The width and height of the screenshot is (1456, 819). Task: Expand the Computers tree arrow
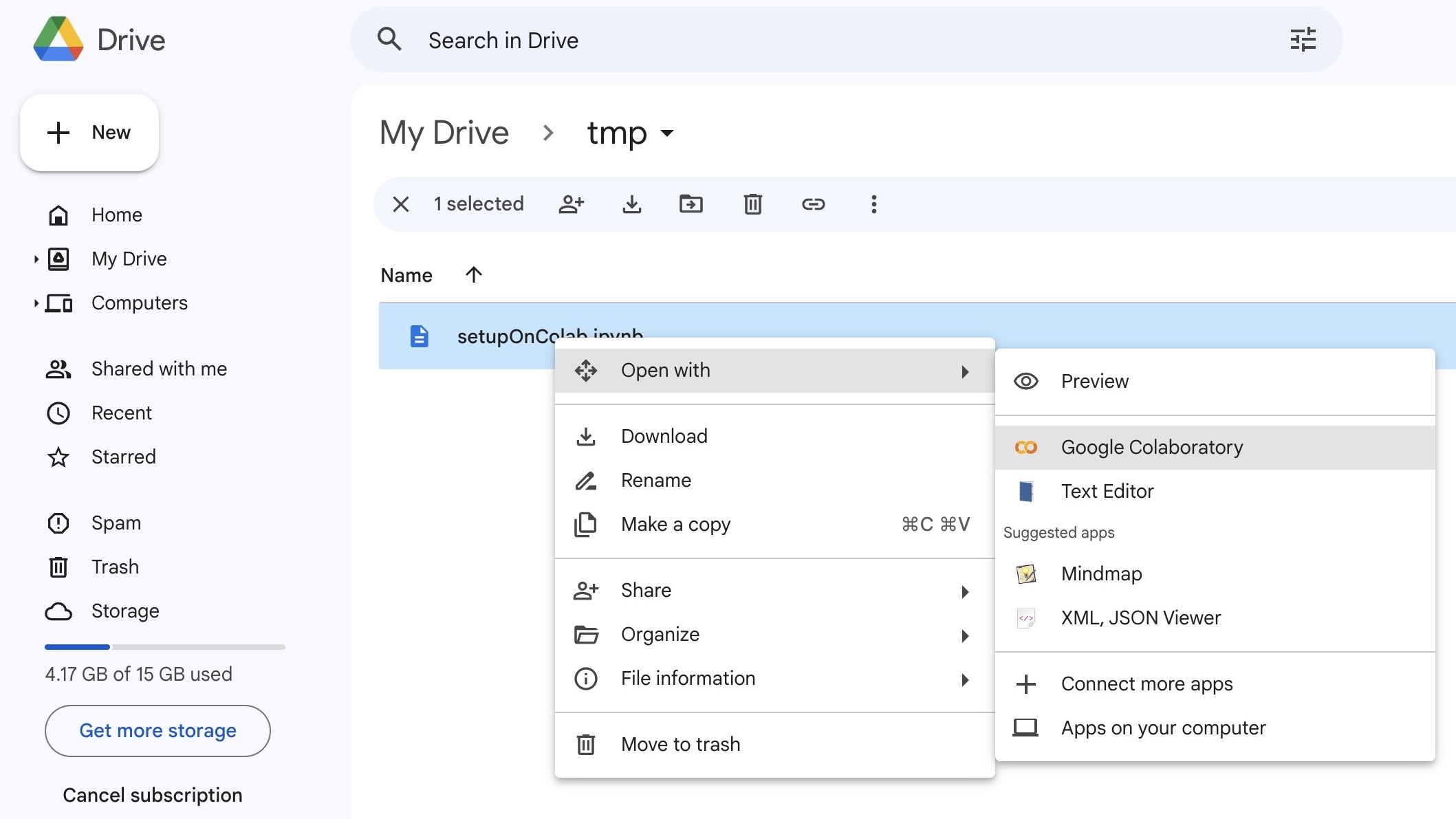(x=36, y=303)
